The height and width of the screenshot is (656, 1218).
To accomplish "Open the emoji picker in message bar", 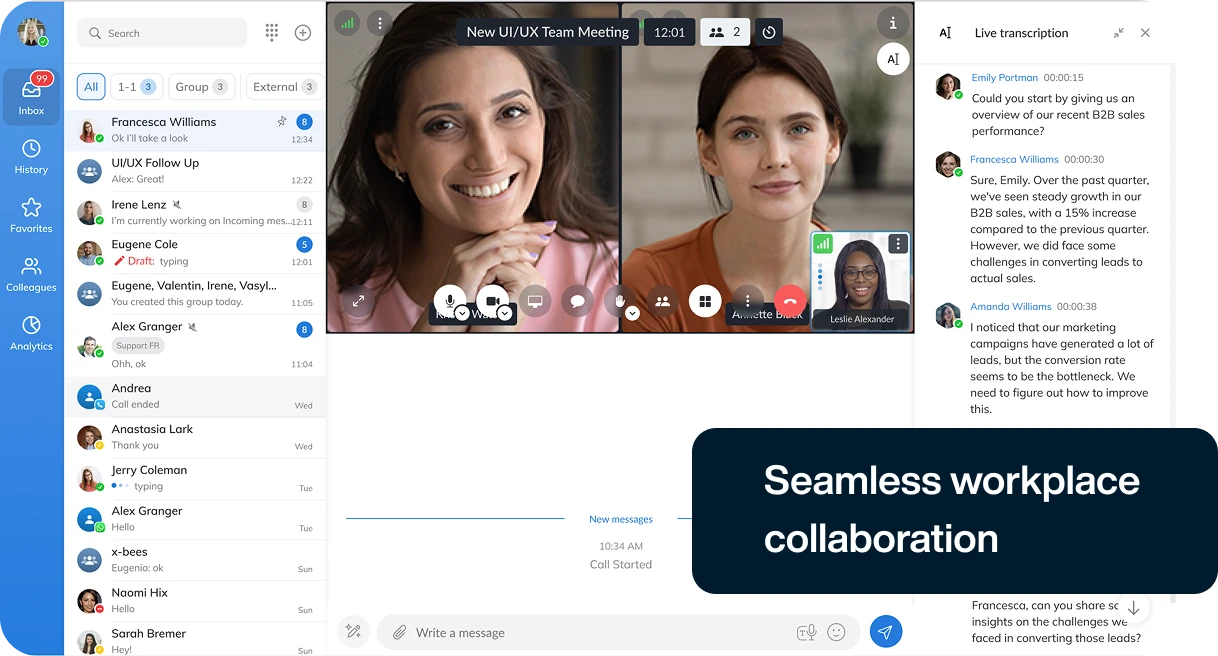I will 837,632.
